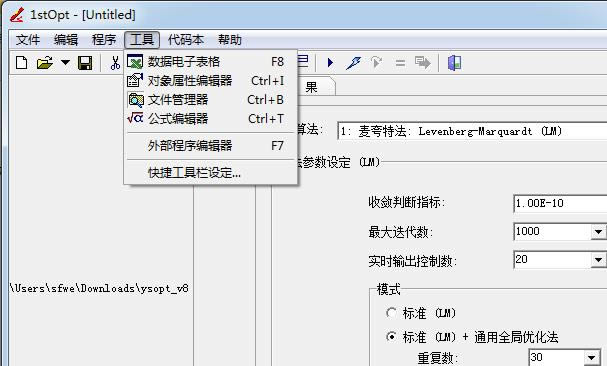Expand the 实时输出控制数 dropdown arrow
The height and width of the screenshot is (366, 607).
pos(598,260)
